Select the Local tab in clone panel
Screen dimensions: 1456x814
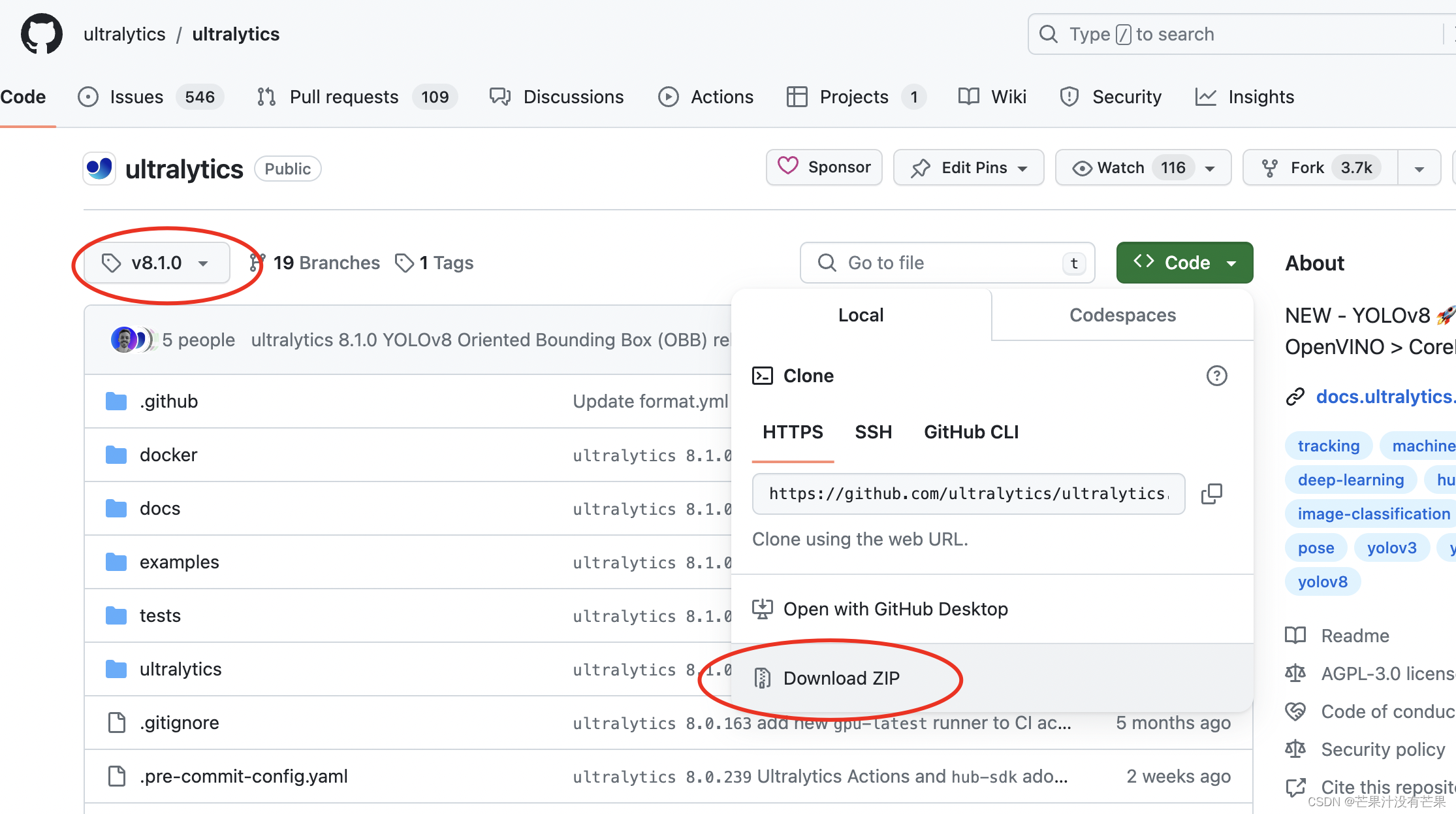click(861, 315)
